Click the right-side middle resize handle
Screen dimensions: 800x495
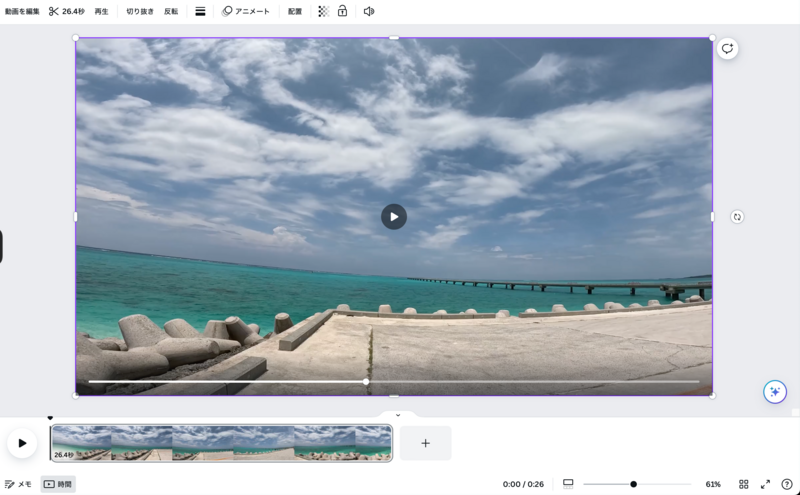(x=712, y=217)
